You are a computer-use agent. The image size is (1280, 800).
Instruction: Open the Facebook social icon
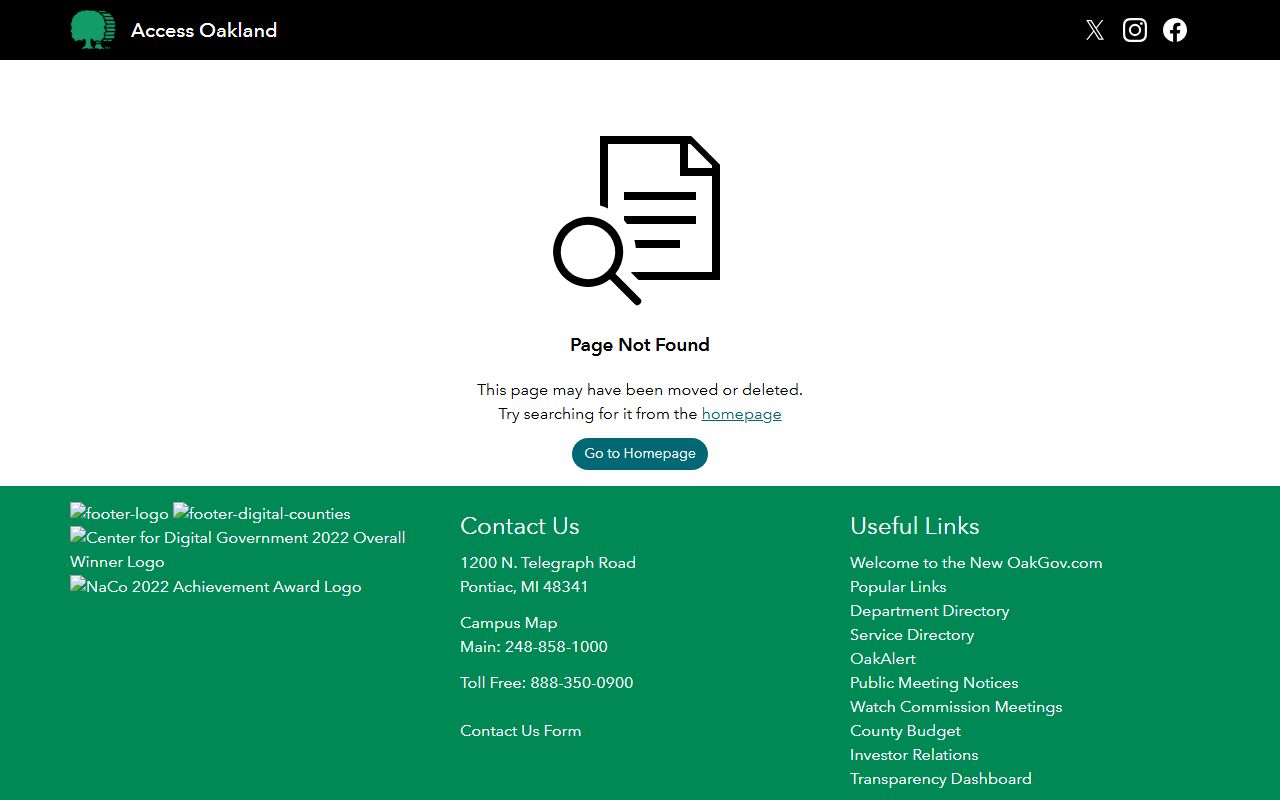click(x=1175, y=30)
